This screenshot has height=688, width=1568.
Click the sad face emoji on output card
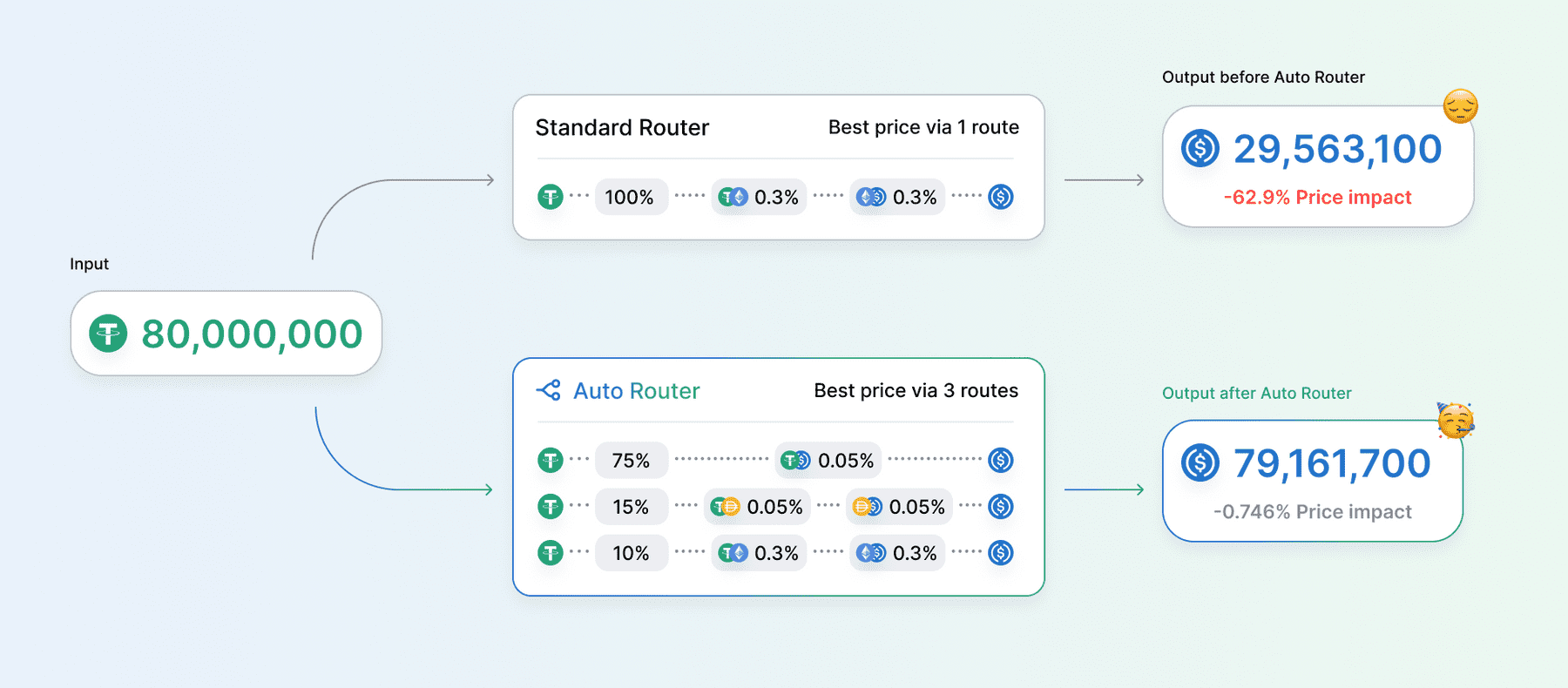[x=1461, y=106]
